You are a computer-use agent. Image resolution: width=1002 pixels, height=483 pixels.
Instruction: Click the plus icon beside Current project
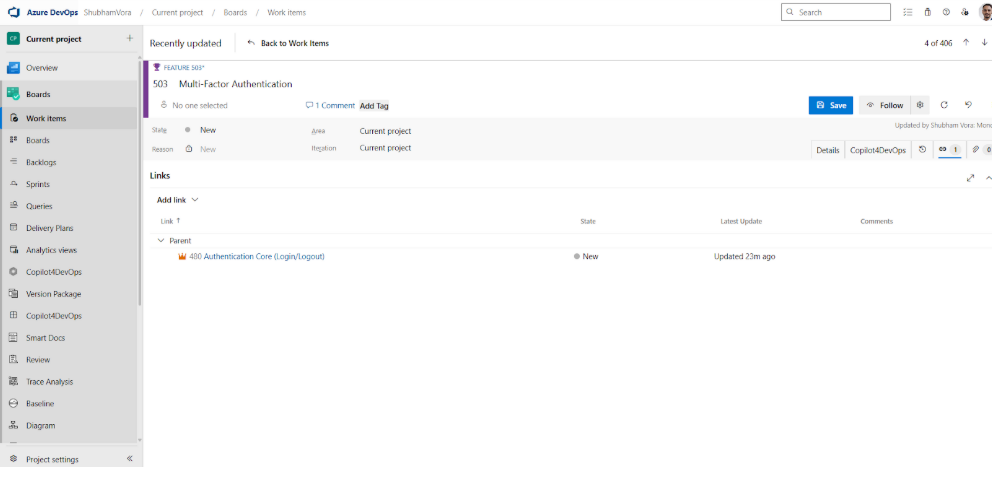click(x=129, y=39)
